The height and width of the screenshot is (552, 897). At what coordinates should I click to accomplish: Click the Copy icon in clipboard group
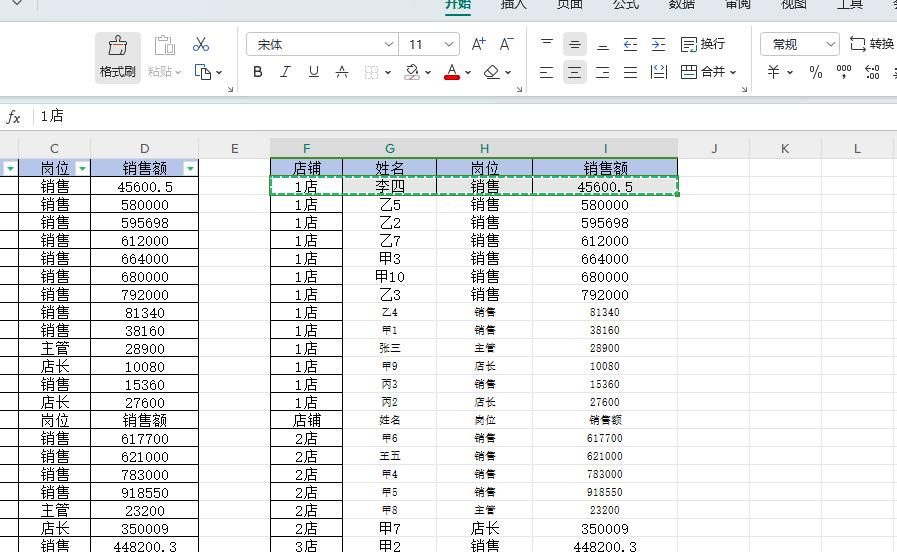(203, 72)
